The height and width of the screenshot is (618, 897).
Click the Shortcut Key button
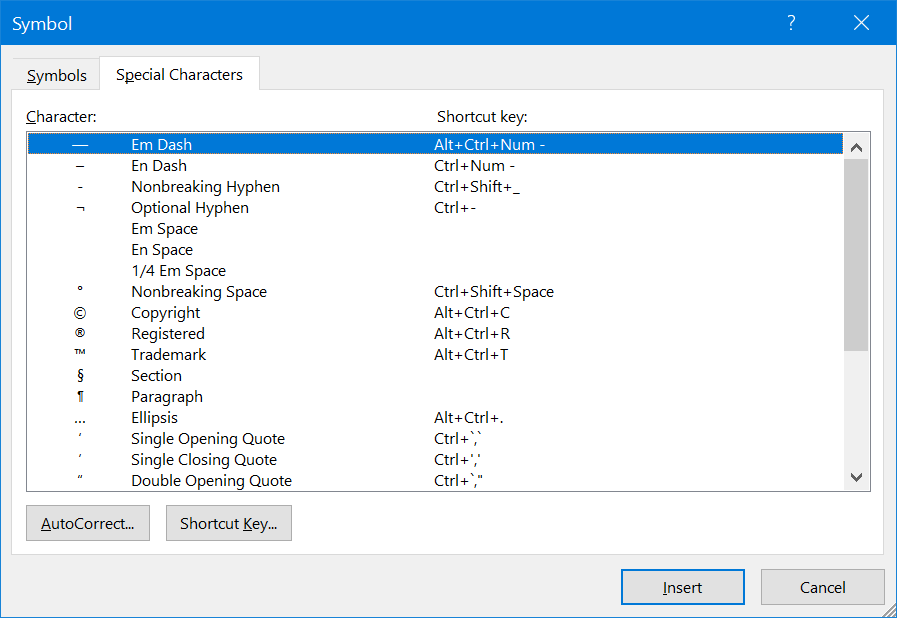point(228,524)
